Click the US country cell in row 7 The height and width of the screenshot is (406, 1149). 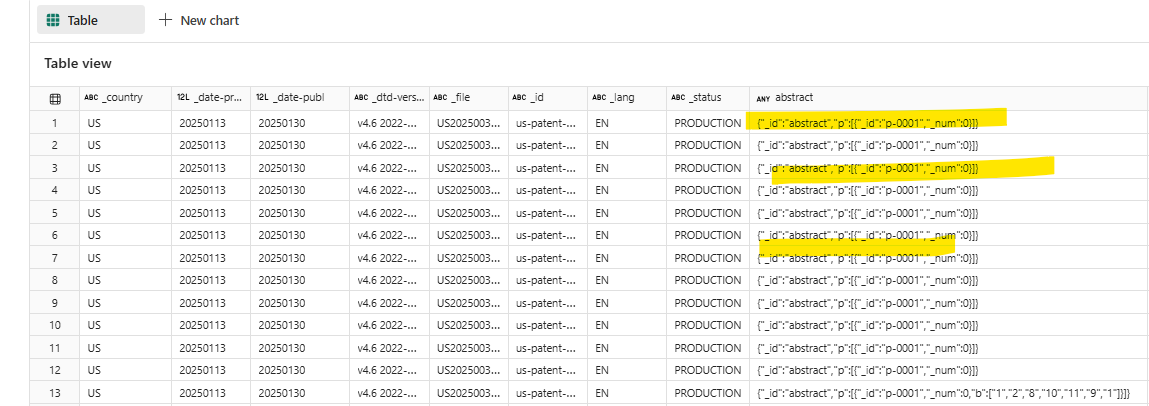pos(124,258)
